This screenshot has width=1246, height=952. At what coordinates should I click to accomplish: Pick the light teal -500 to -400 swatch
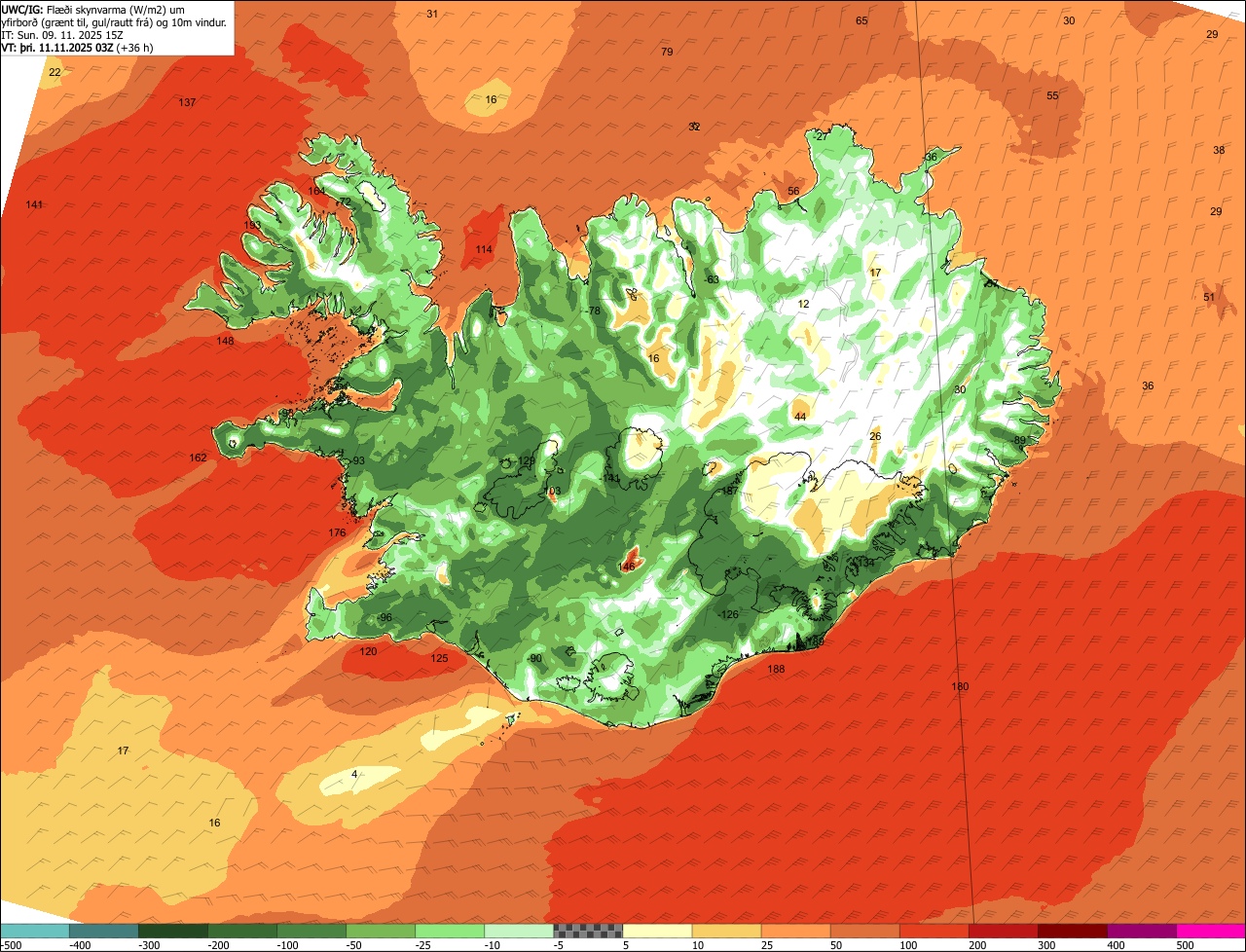(34, 931)
